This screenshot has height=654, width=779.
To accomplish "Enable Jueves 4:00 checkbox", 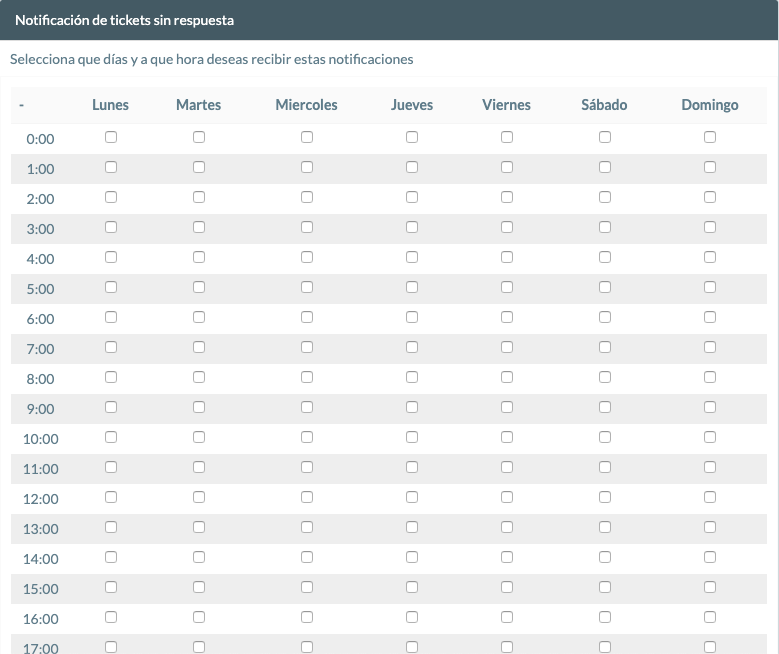I will (411, 257).
